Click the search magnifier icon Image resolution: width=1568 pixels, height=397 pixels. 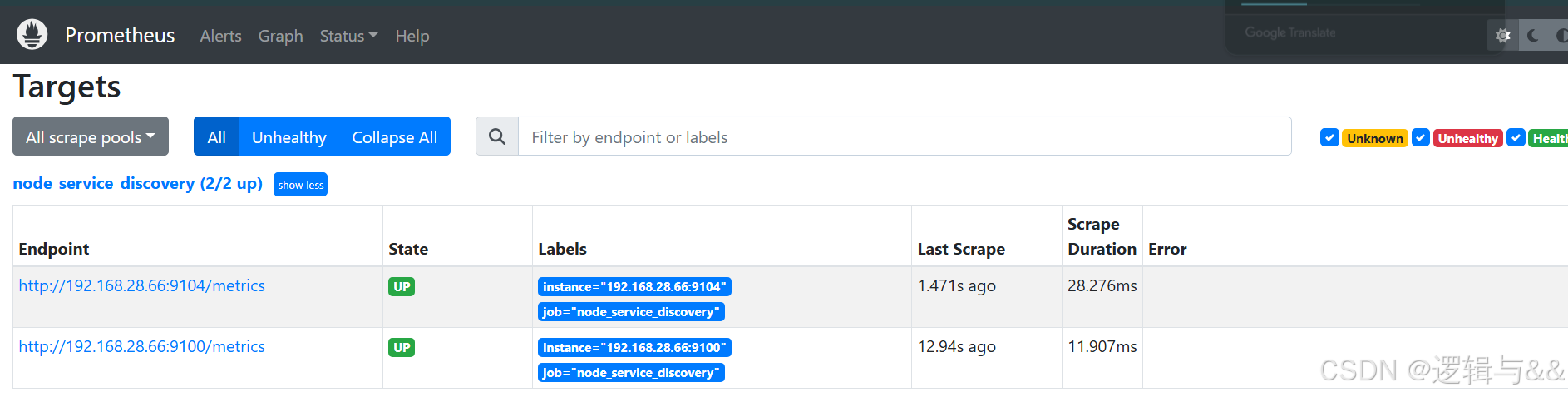coord(497,136)
